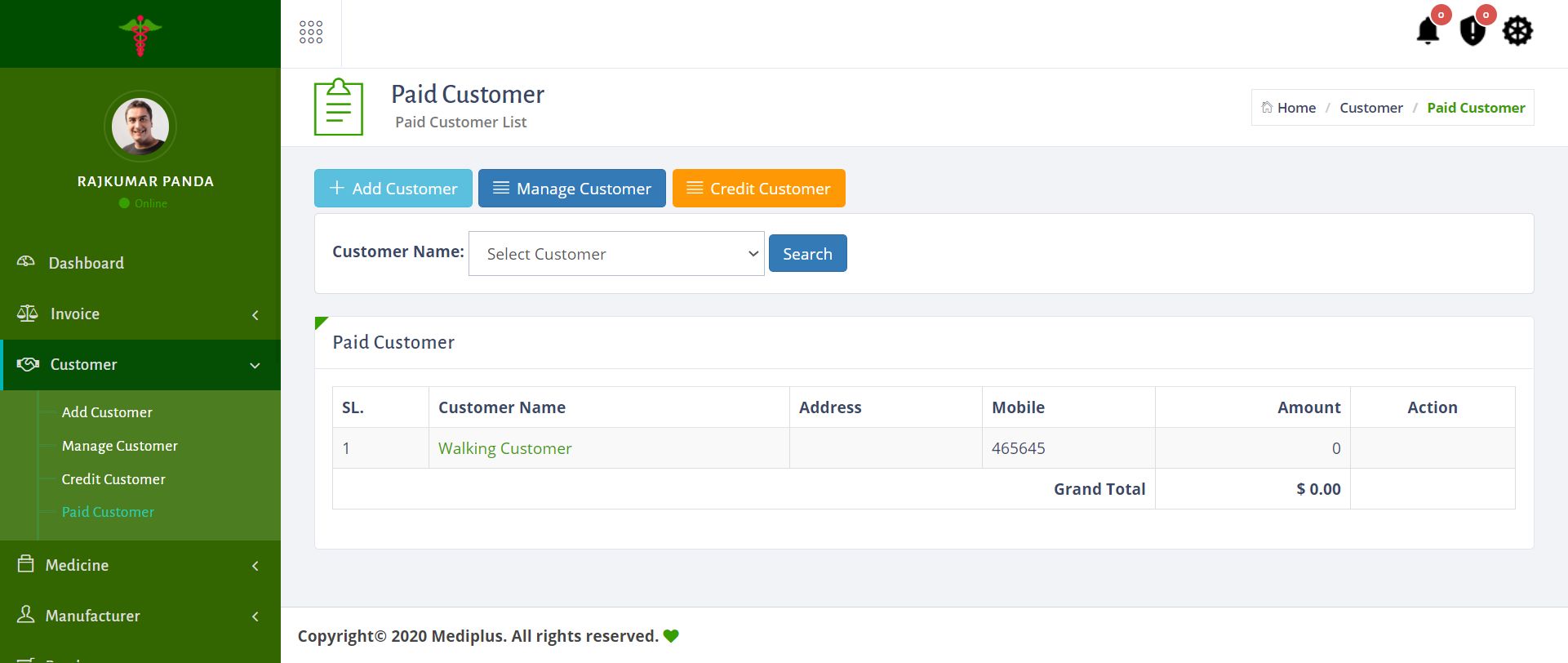Open the Select Customer dropdown
Image resolution: width=1568 pixels, height=663 pixels.
616,254
